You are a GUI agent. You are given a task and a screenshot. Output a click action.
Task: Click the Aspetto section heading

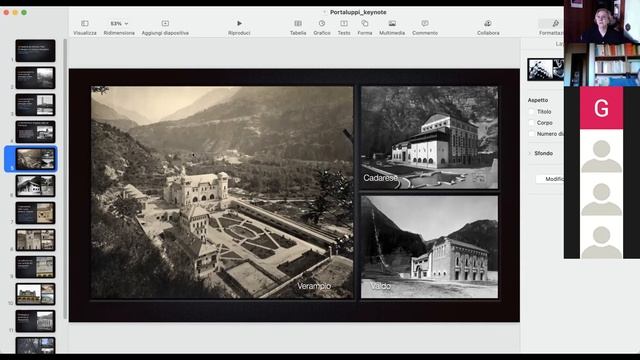[538, 100]
